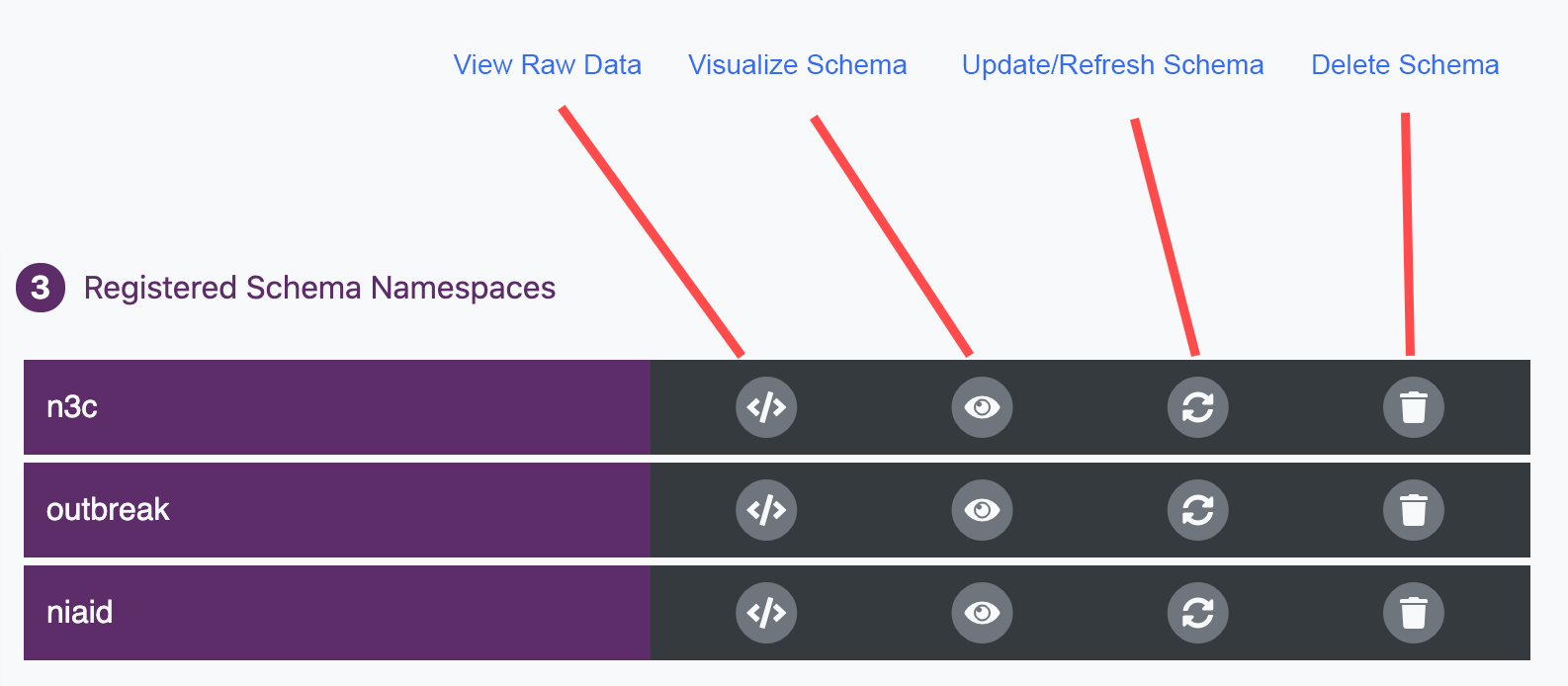
Task: Click the Registered Schema Namespaces heading
Action: [x=319, y=288]
